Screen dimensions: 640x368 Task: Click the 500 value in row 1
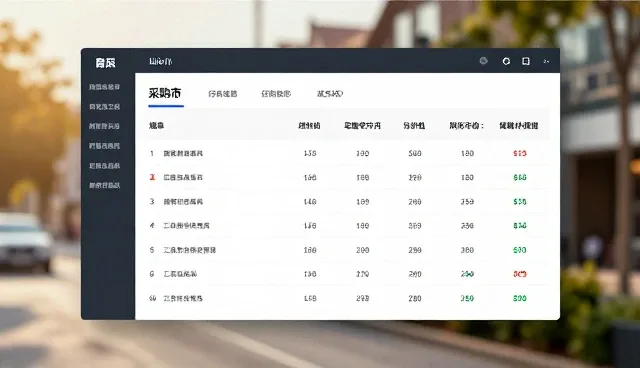coord(415,153)
